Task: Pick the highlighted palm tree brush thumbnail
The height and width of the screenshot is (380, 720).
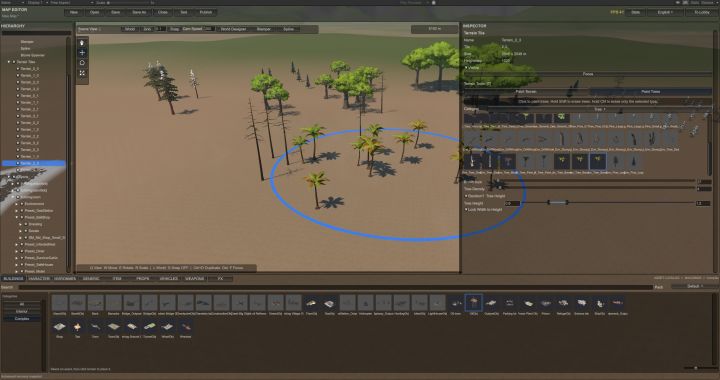Action: click(x=597, y=161)
